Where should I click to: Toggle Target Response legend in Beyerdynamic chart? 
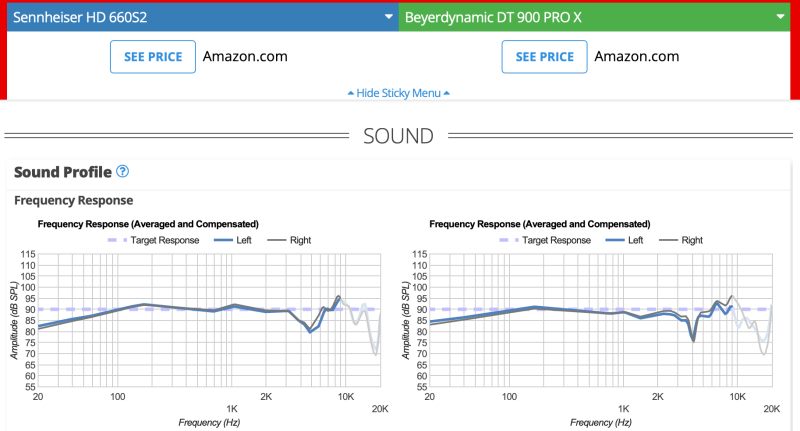[544, 240]
